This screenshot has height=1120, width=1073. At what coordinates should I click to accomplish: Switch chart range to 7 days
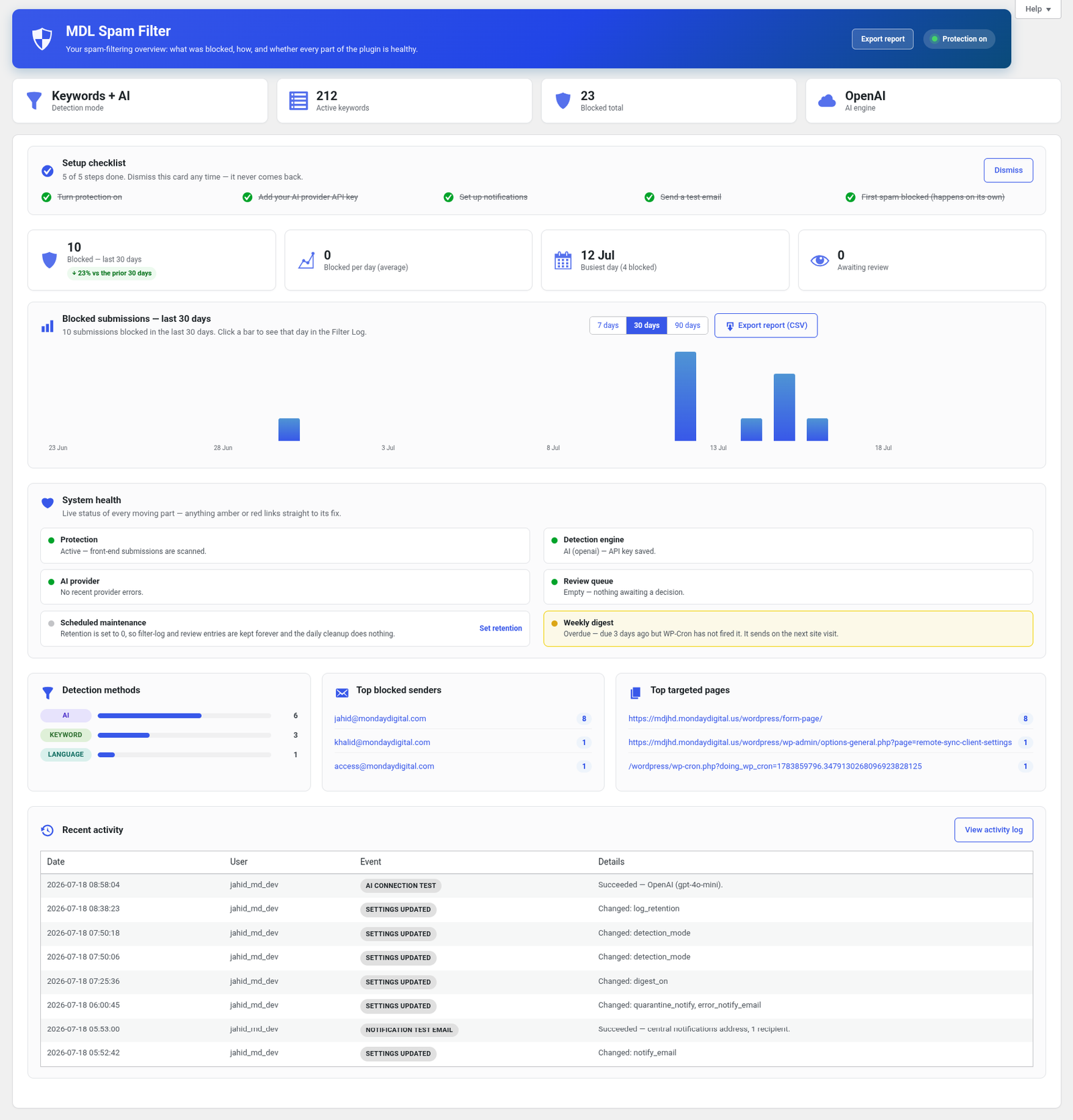tap(608, 325)
